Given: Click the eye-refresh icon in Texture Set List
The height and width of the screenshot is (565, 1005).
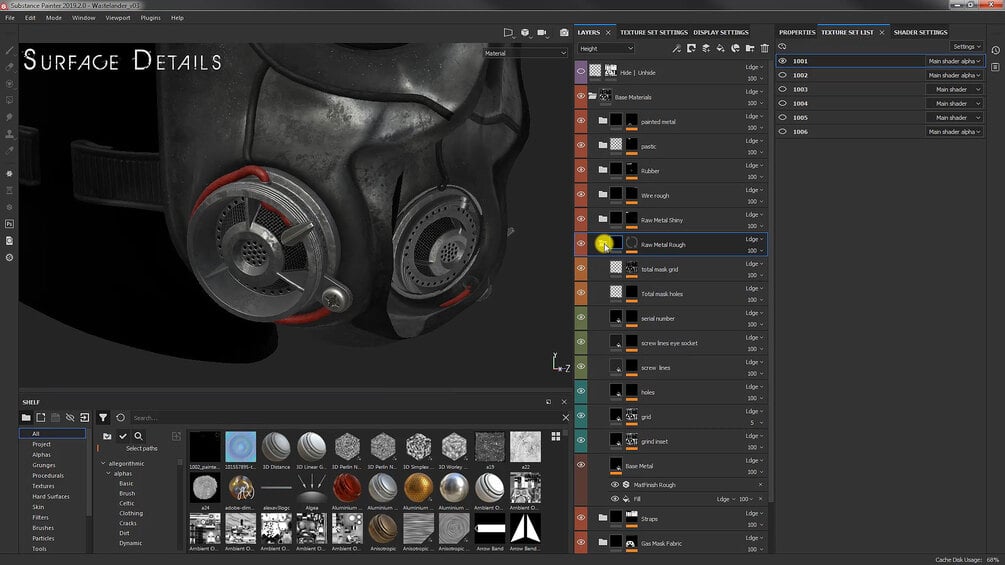Looking at the screenshot, I should coord(782,46).
